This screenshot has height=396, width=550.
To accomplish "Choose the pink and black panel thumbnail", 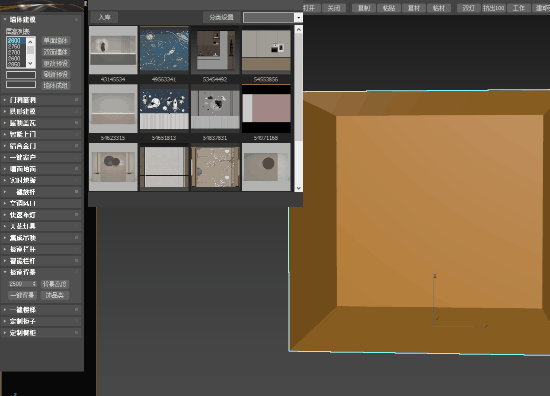I will click(x=266, y=108).
